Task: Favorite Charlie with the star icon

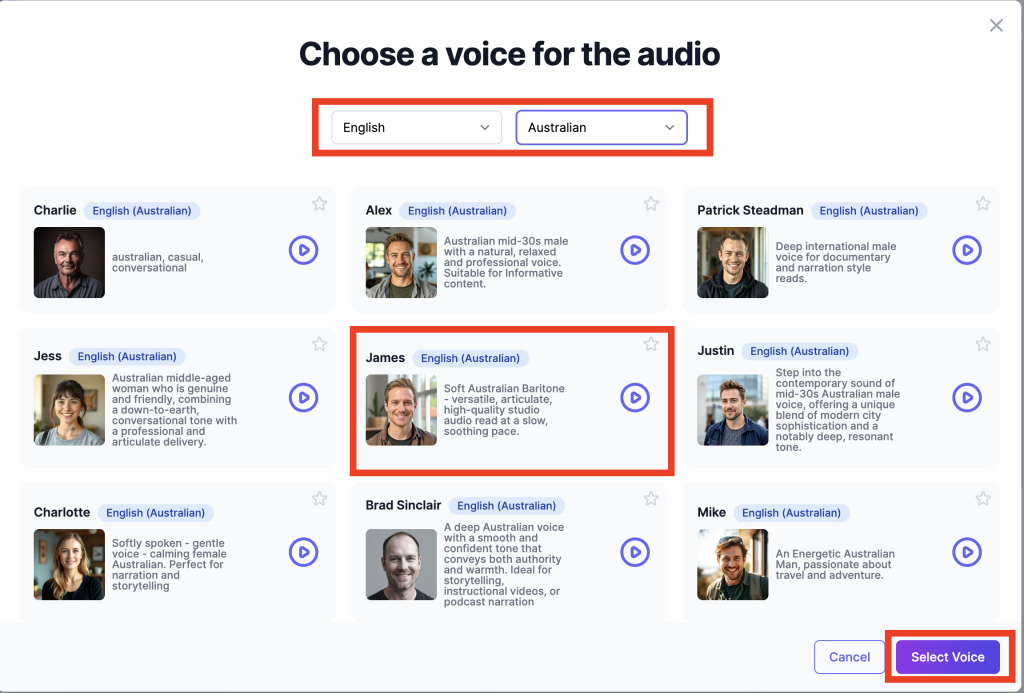Action: [319, 204]
